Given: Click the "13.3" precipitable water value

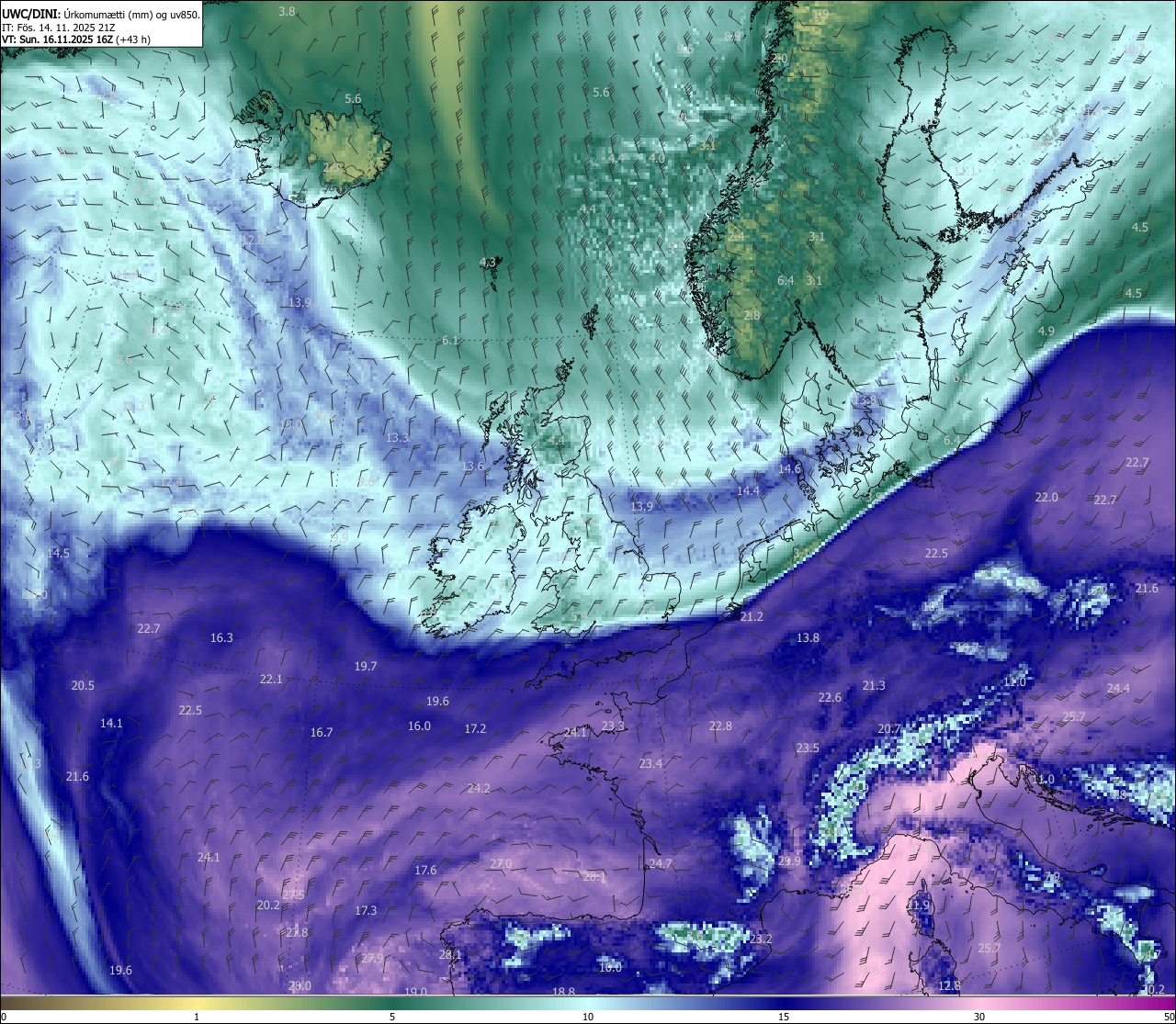Looking at the screenshot, I should 397,438.
